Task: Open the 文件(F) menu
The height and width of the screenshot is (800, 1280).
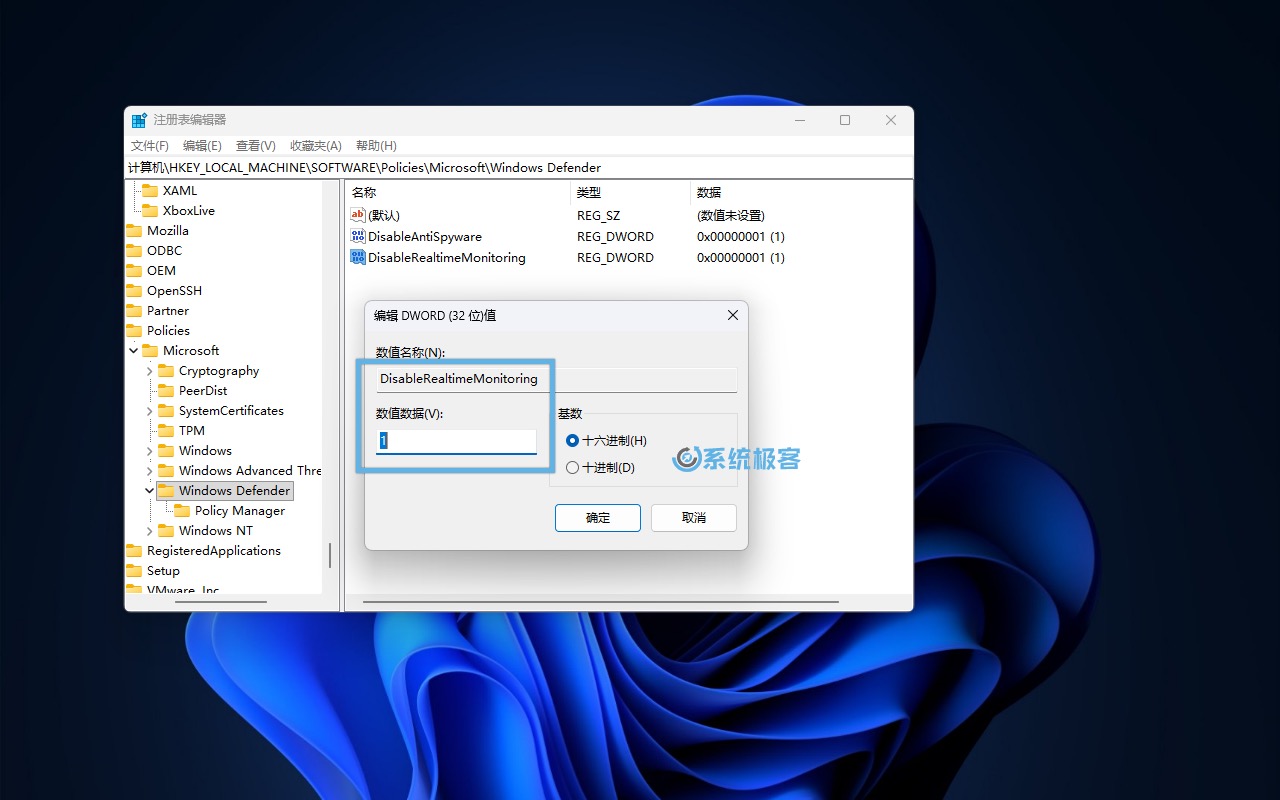Action: (150, 146)
